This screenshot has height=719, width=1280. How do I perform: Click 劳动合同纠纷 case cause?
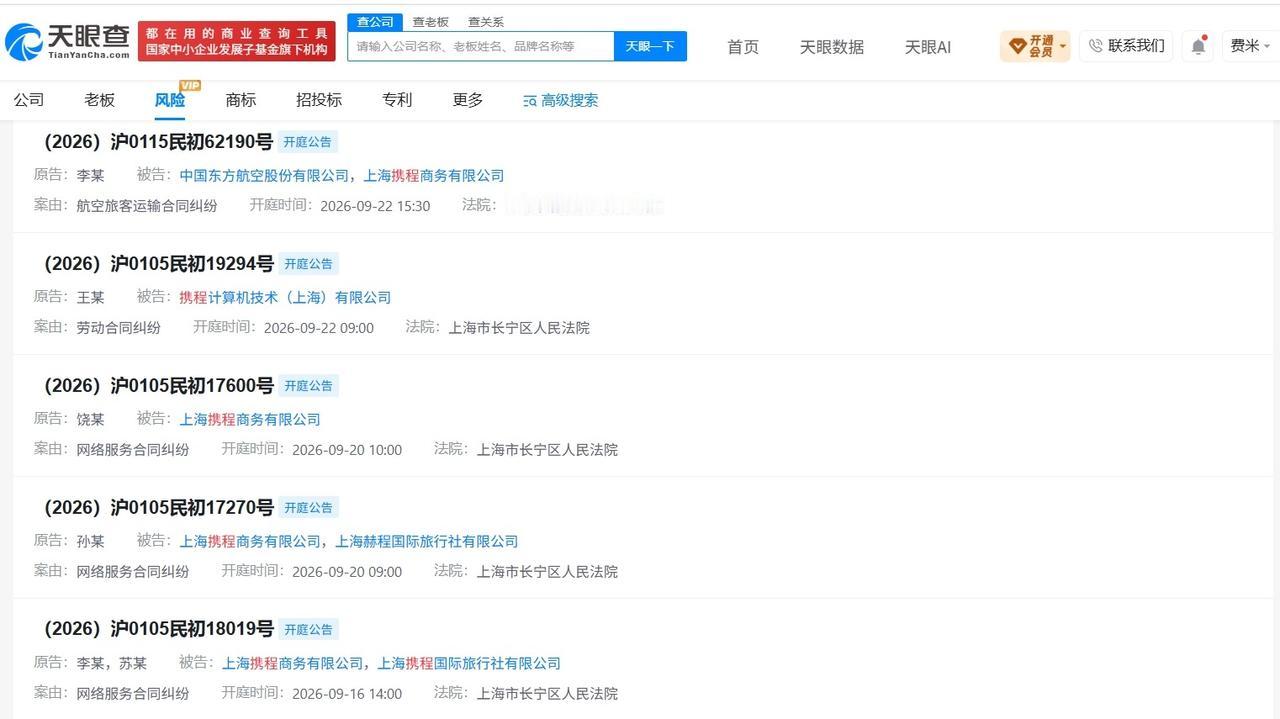coord(118,328)
